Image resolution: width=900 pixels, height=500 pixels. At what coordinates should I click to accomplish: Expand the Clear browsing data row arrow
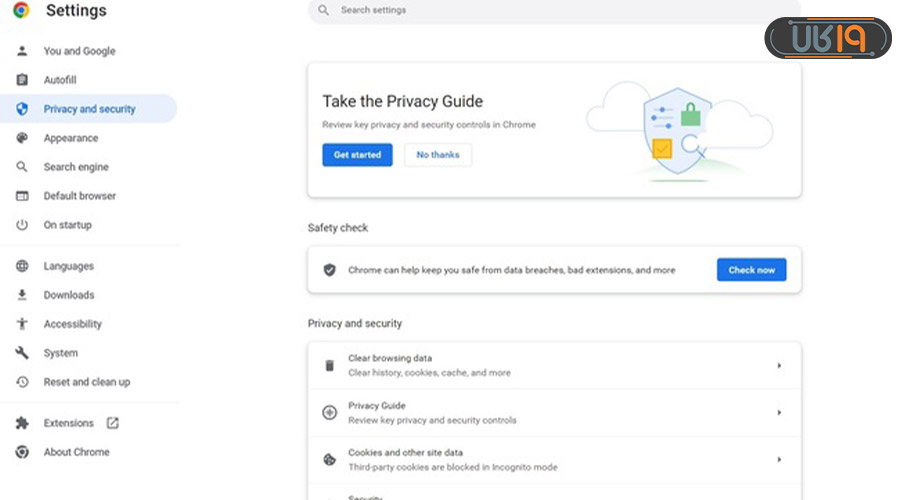779,365
